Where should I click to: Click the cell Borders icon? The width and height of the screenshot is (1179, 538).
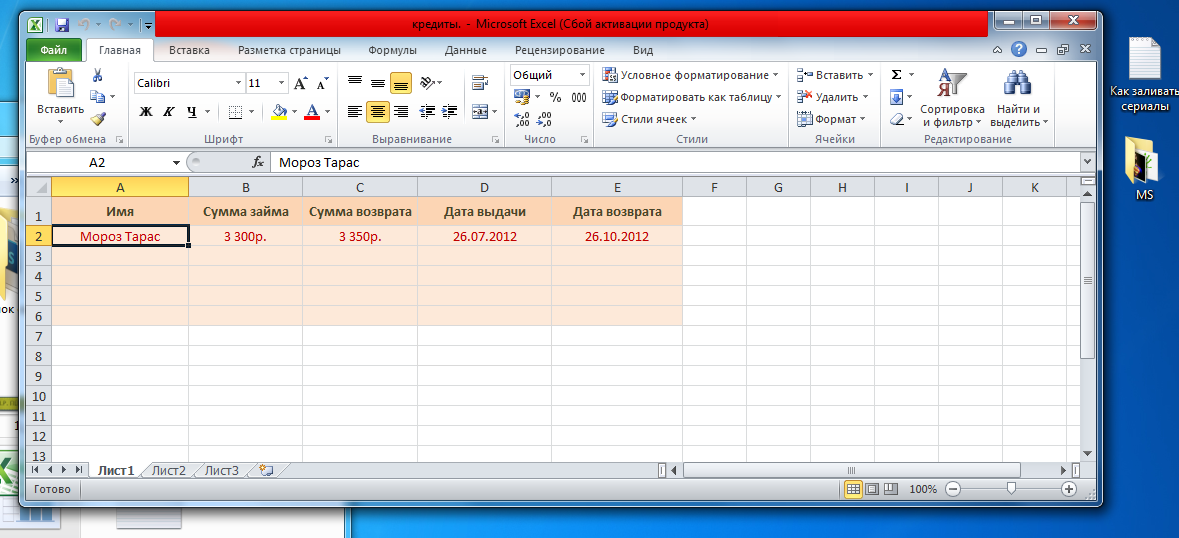[x=235, y=112]
